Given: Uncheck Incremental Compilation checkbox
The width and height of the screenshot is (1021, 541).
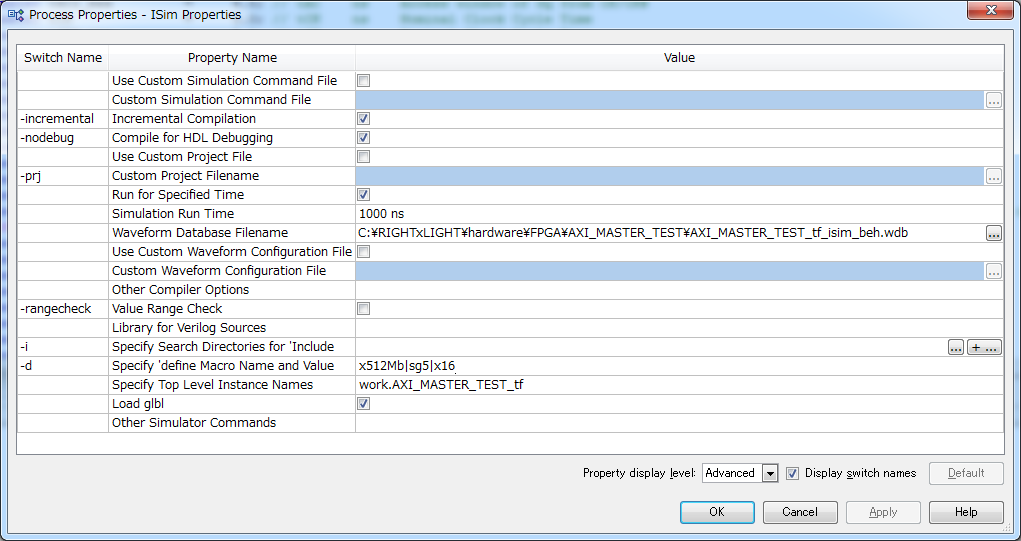Looking at the screenshot, I should [x=364, y=118].
